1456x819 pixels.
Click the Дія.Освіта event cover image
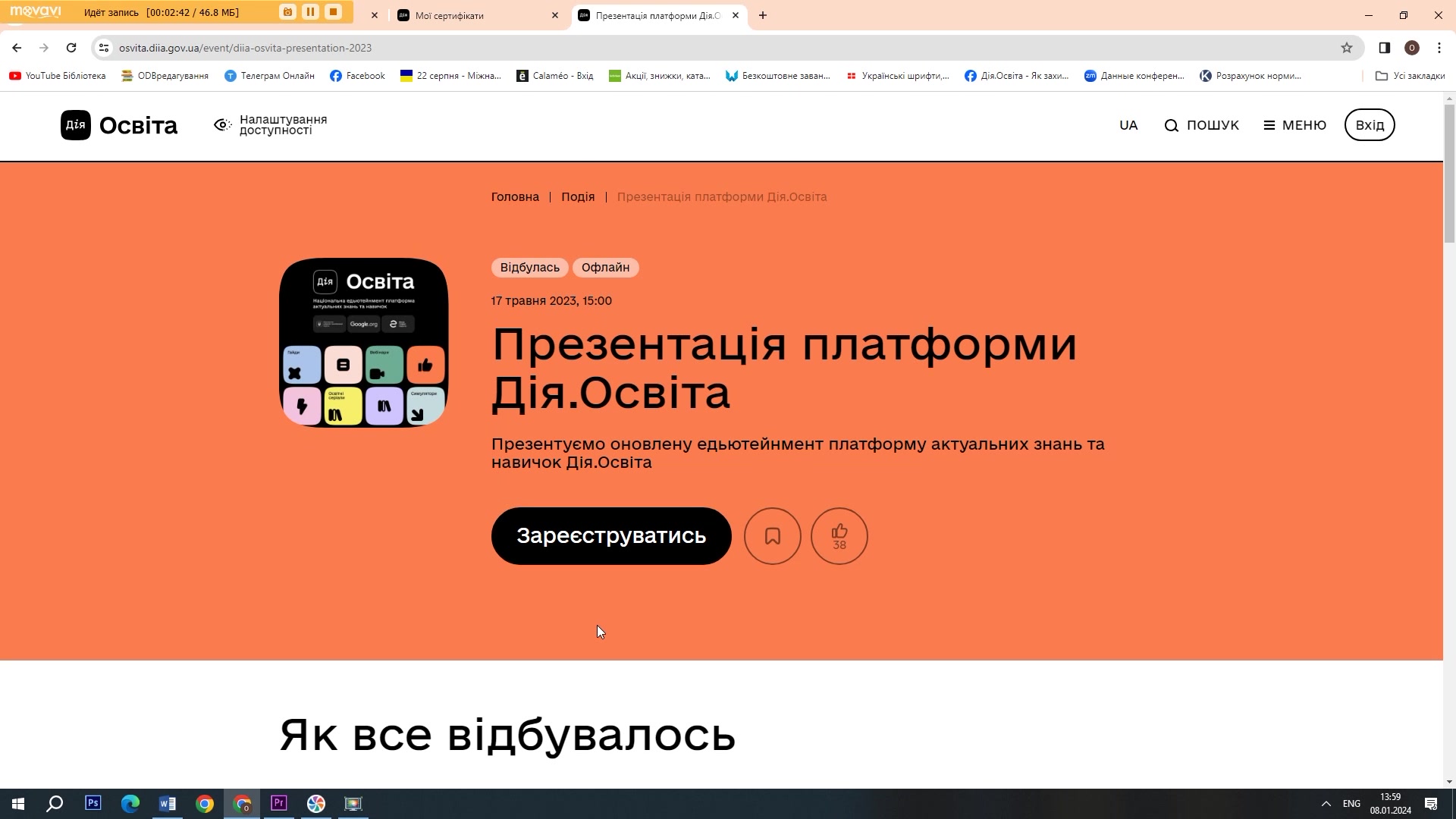point(364,343)
